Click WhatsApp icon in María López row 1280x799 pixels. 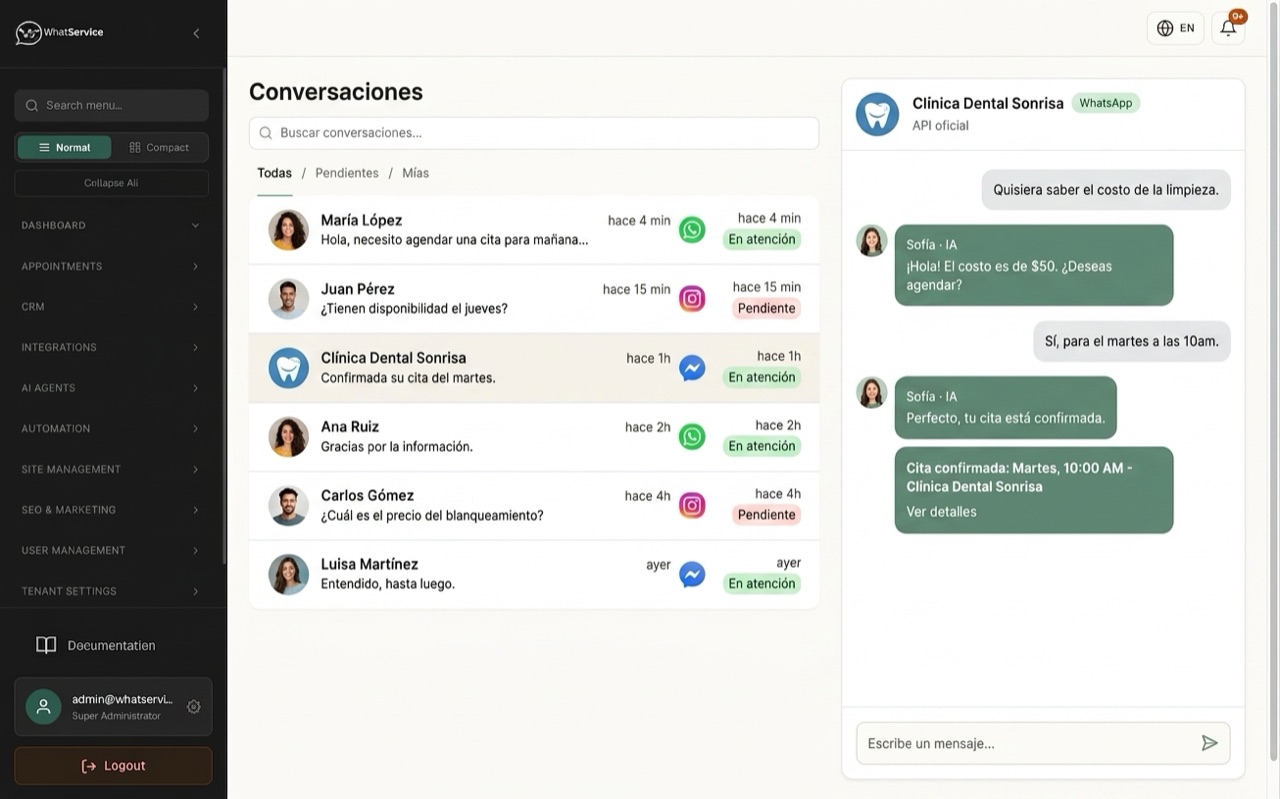click(692, 230)
